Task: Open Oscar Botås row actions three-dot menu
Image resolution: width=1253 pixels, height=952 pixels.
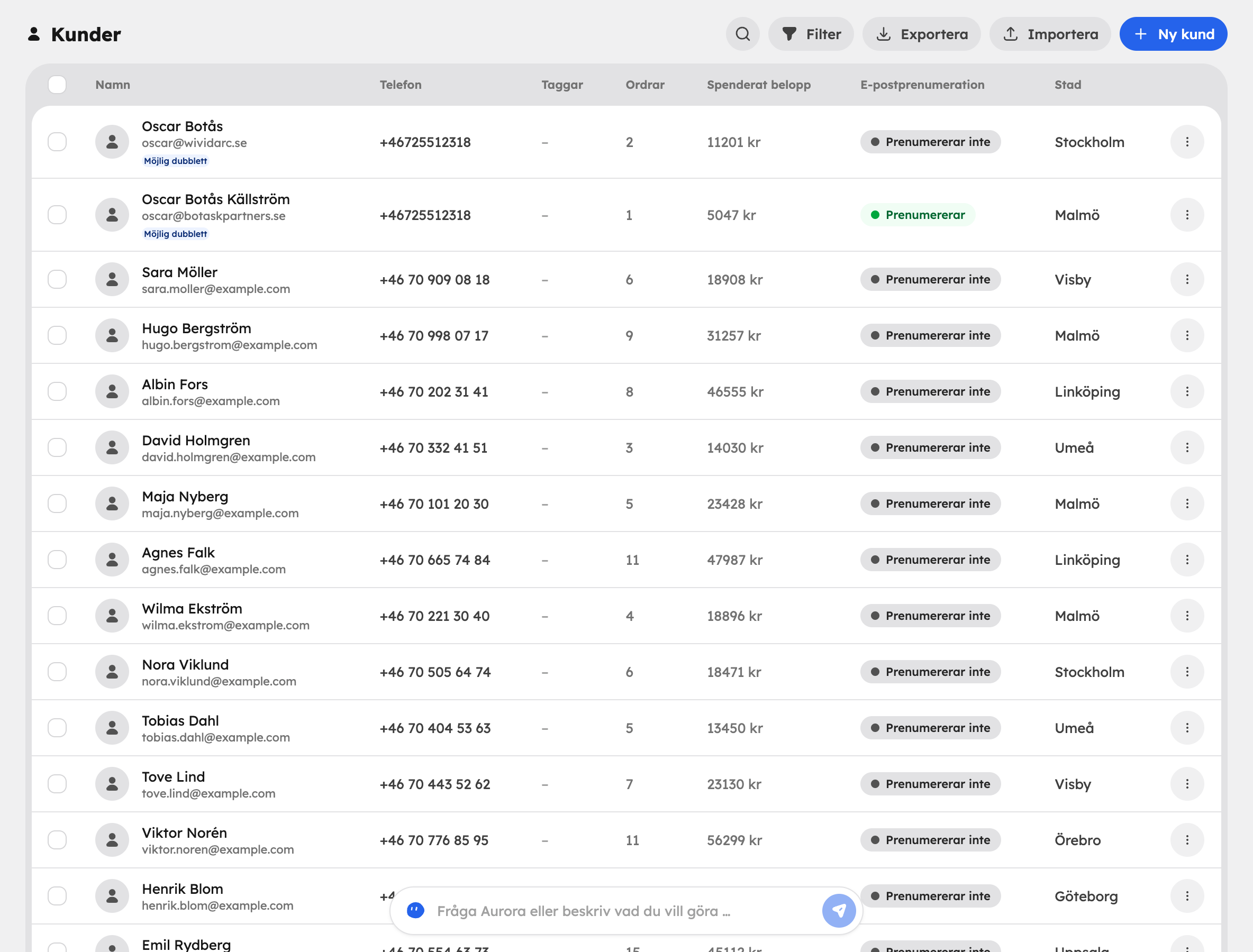Action: tap(1187, 142)
